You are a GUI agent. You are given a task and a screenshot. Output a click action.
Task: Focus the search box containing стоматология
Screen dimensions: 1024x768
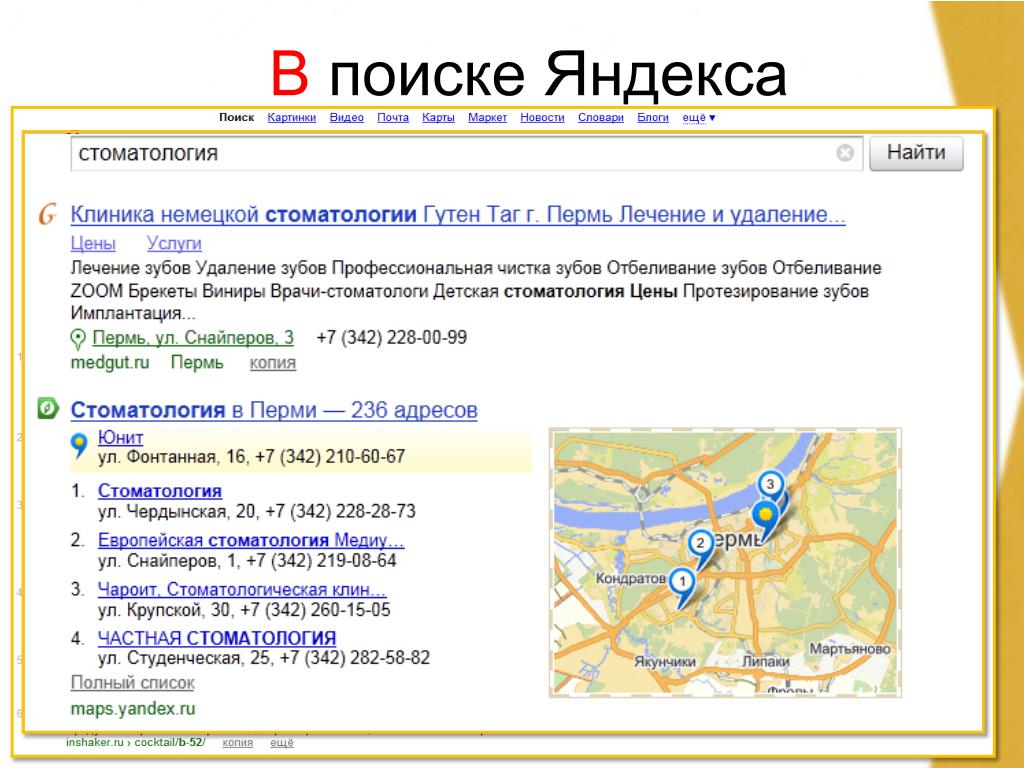pyautogui.click(x=467, y=153)
